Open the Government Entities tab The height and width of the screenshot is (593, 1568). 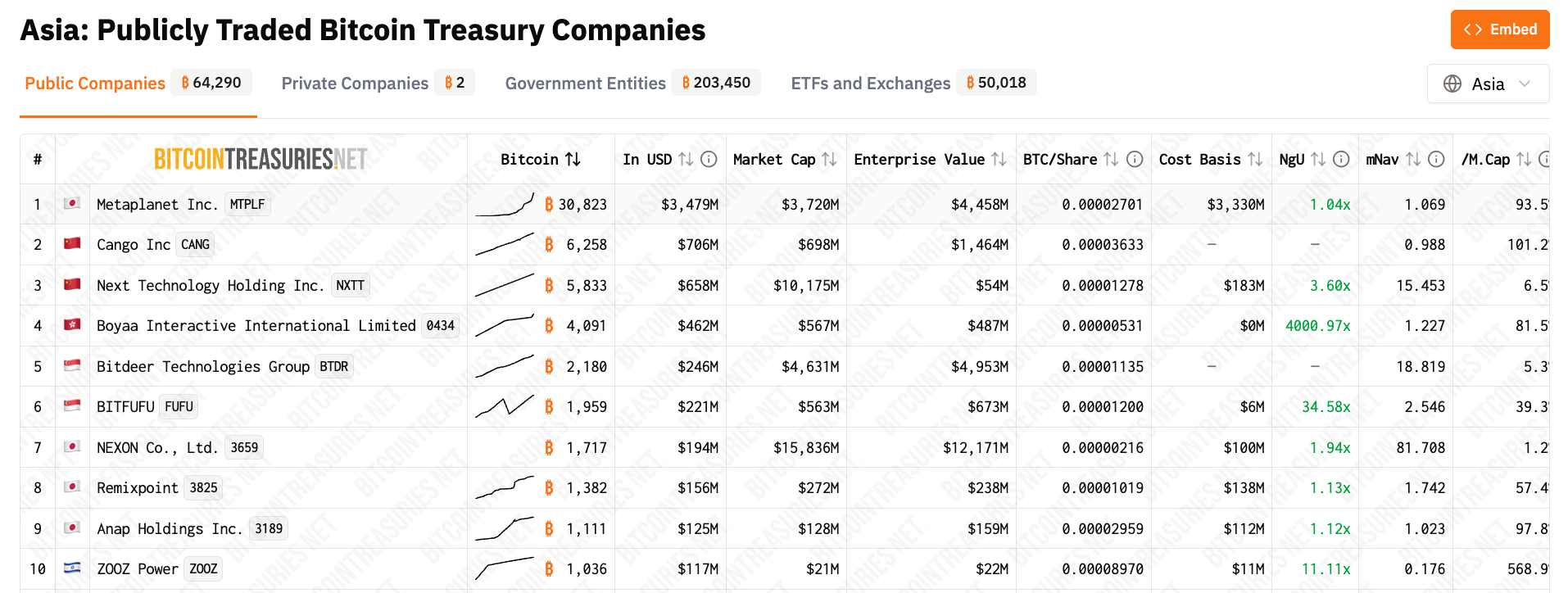(x=585, y=84)
